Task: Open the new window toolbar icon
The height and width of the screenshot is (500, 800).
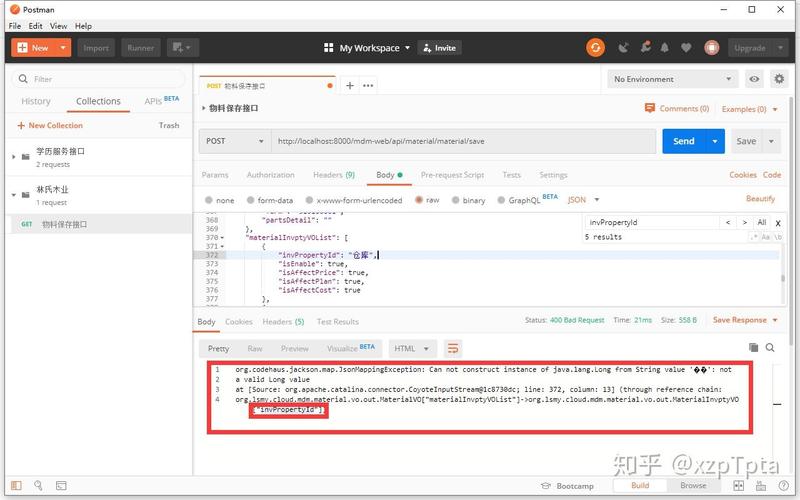Action: [181, 48]
